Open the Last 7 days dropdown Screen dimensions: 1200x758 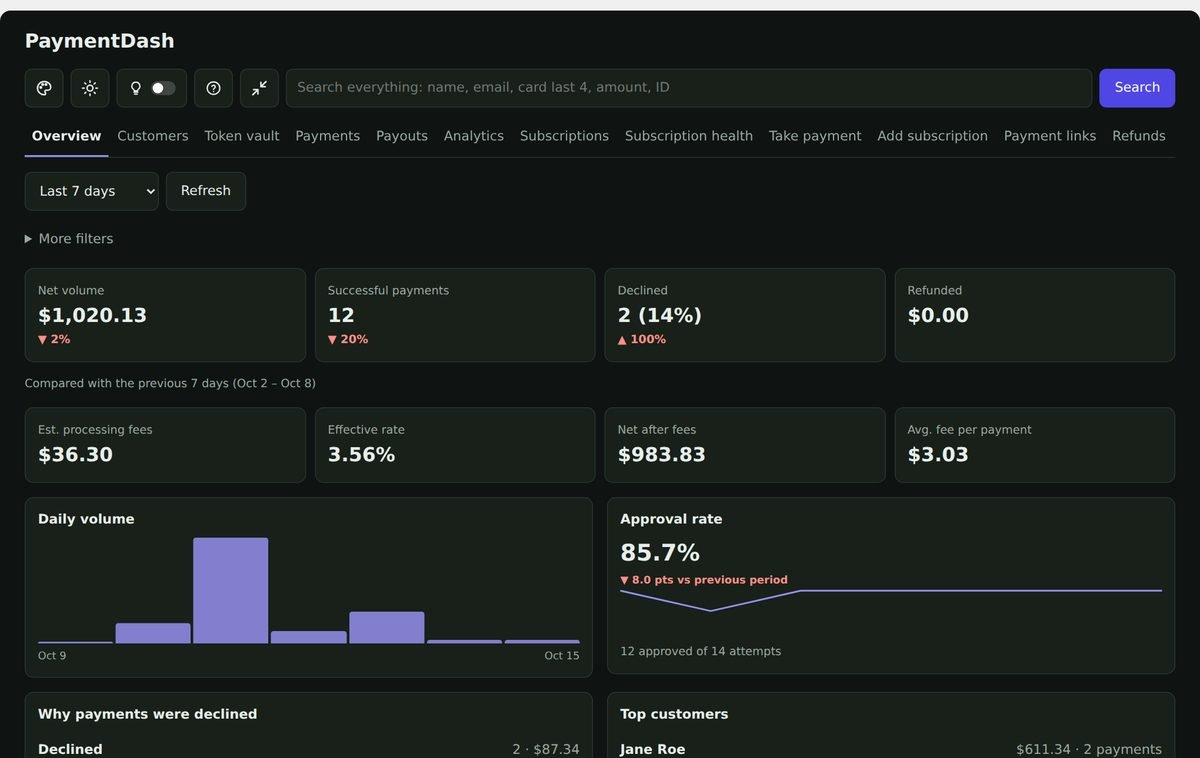tap(92, 191)
